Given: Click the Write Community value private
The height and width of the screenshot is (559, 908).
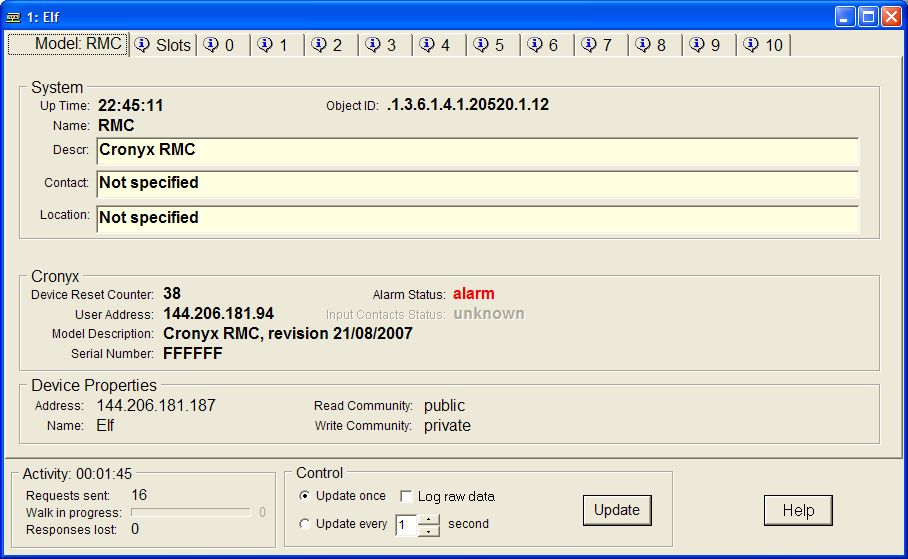Looking at the screenshot, I should click(447, 426).
